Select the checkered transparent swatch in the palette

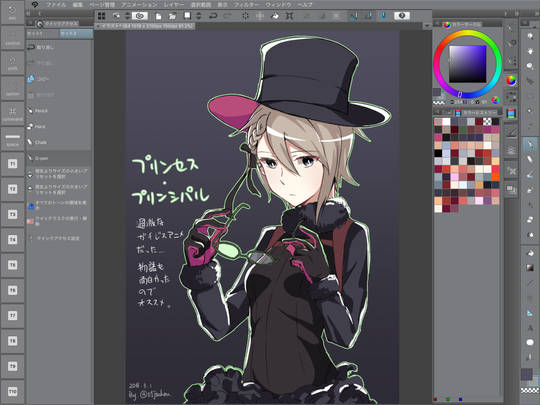(487, 122)
